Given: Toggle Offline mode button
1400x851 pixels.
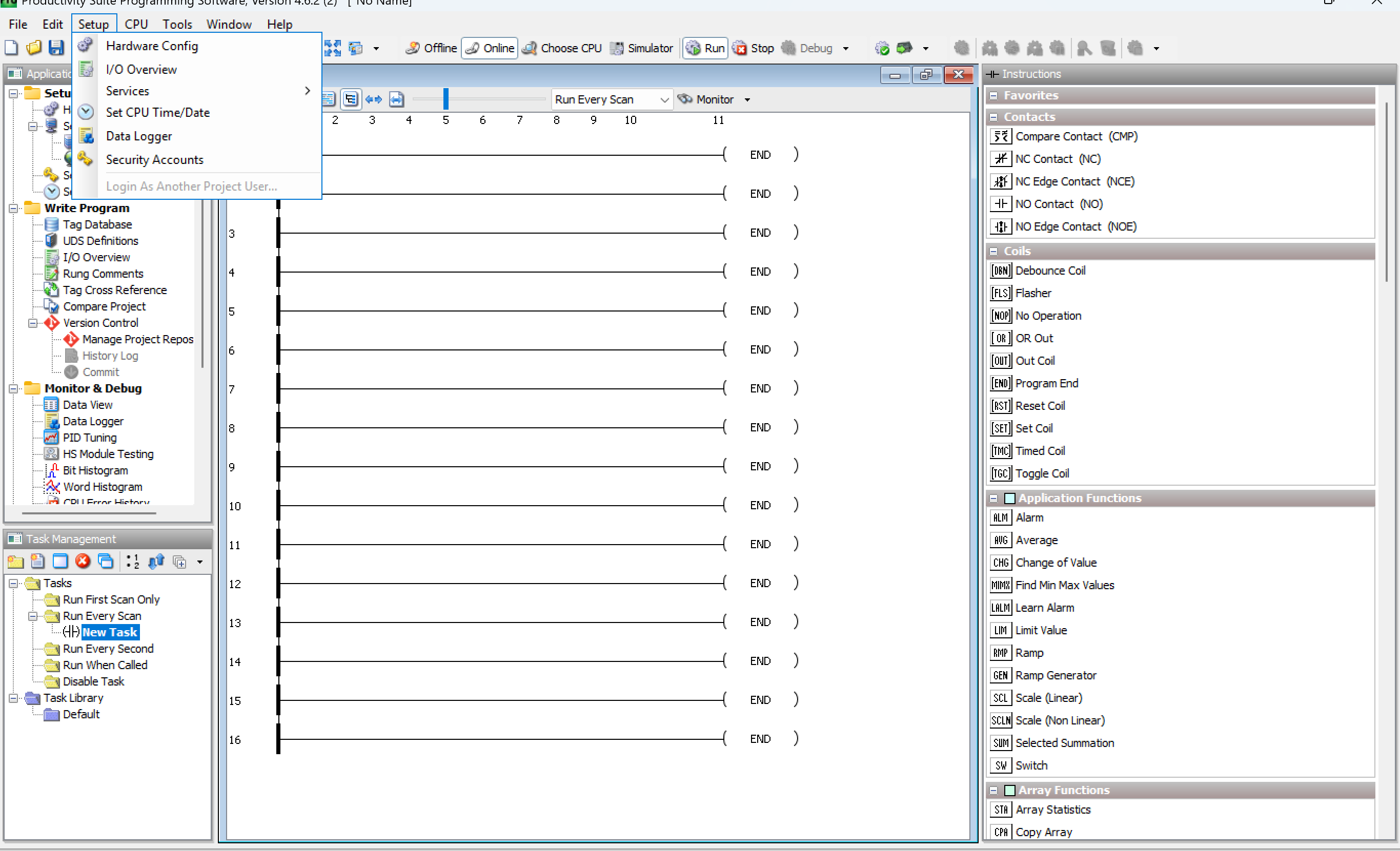Looking at the screenshot, I should pos(431,48).
